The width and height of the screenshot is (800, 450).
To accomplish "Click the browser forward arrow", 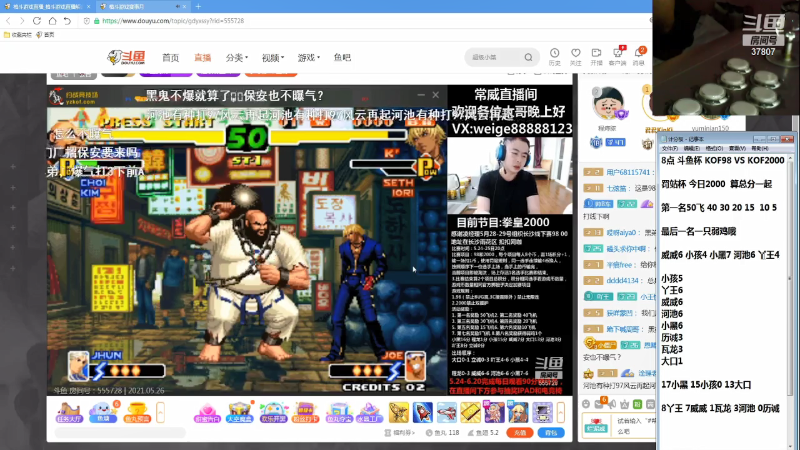I will point(21,21).
